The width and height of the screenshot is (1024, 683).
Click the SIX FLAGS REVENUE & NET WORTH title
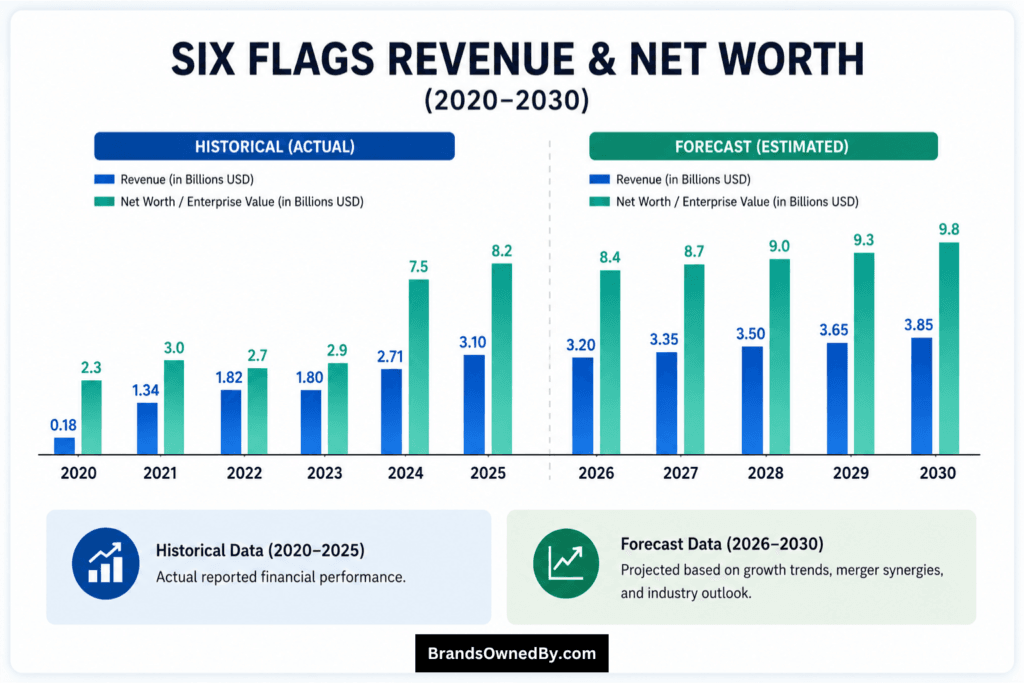pyautogui.click(x=517, y=59)
